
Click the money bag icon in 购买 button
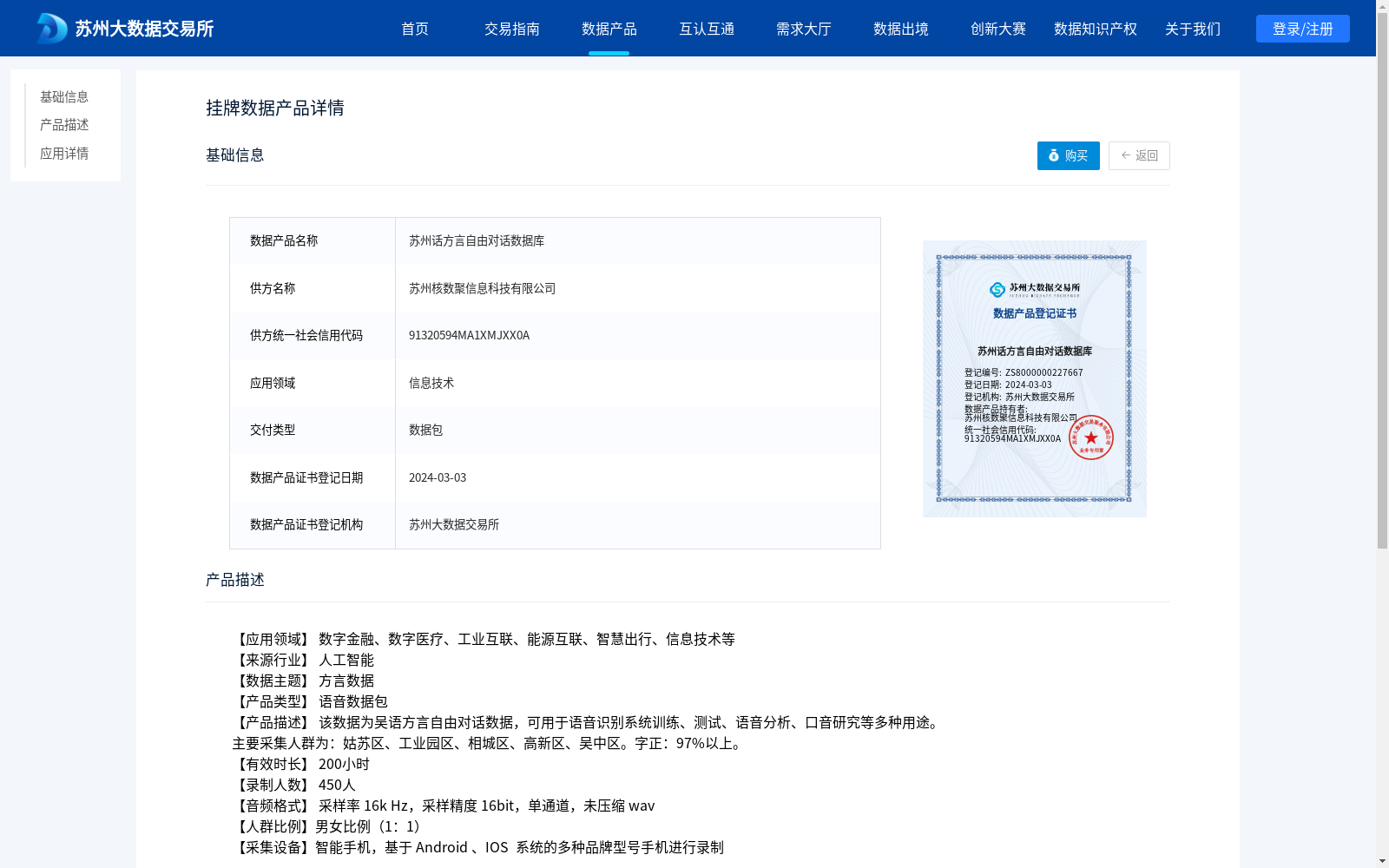pyautogui.click(x=1054, y=155)
